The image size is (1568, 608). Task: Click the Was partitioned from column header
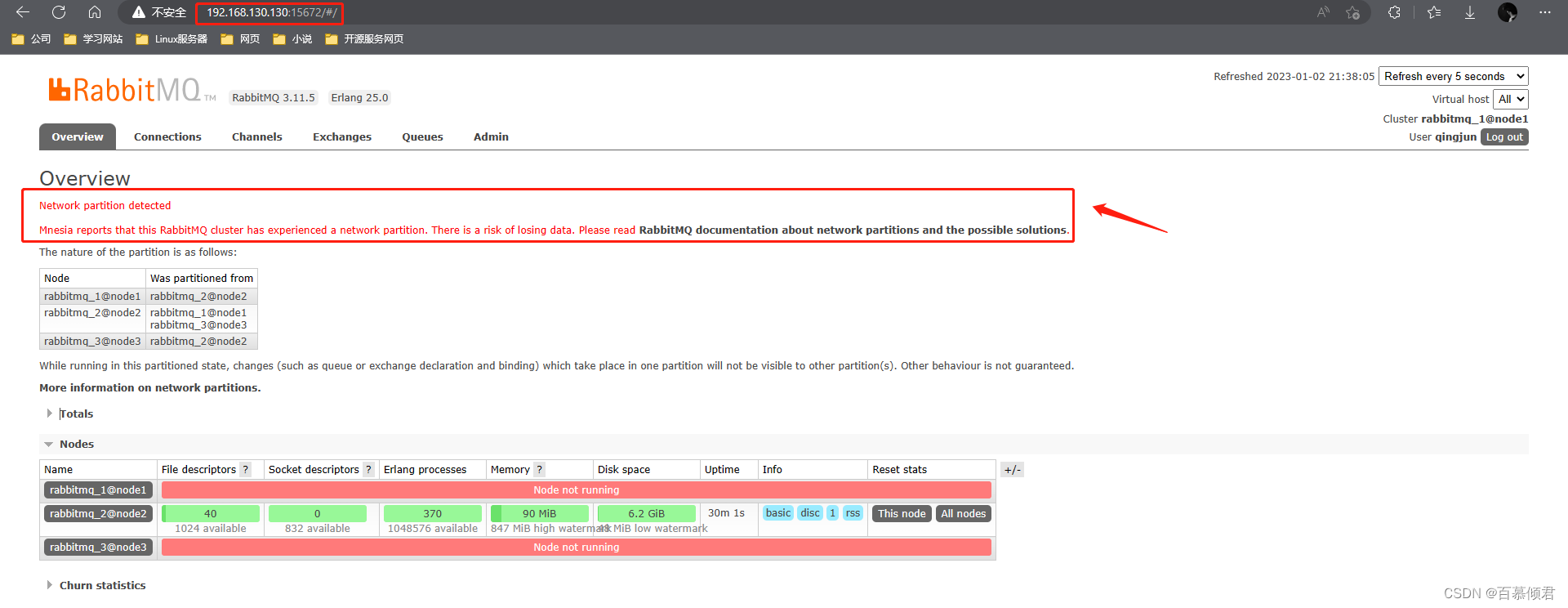tap(202, 278)
